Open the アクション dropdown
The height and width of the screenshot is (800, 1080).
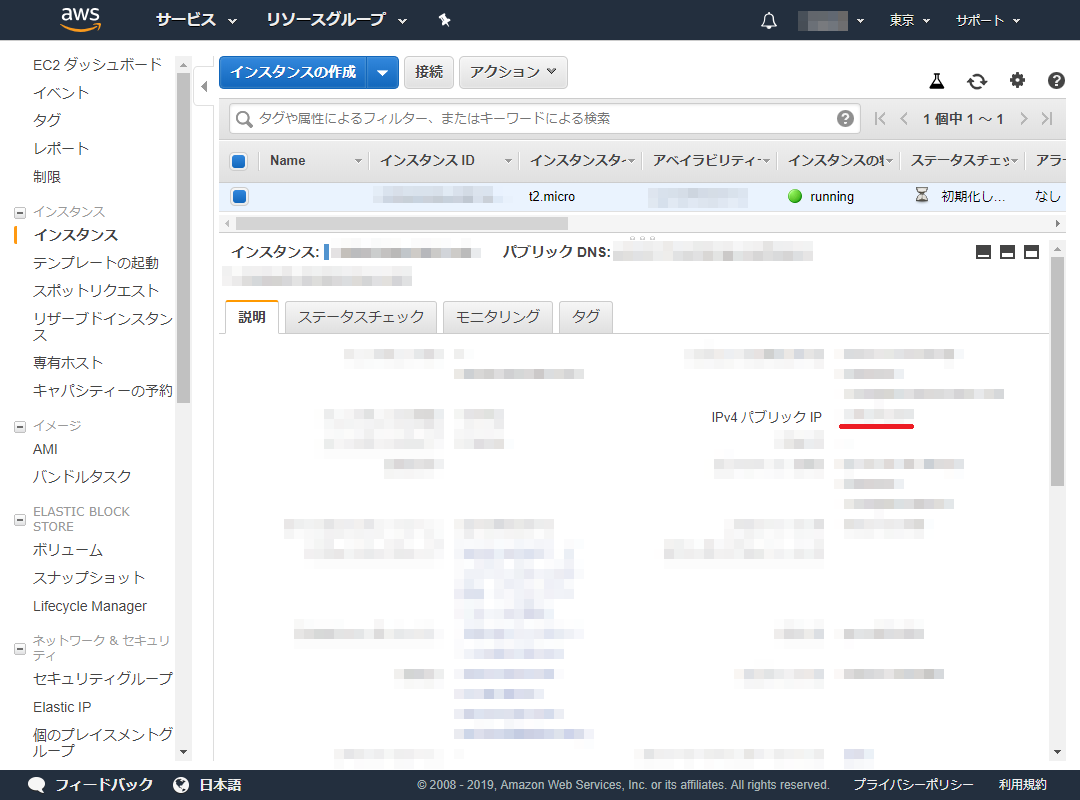(513, 72)
